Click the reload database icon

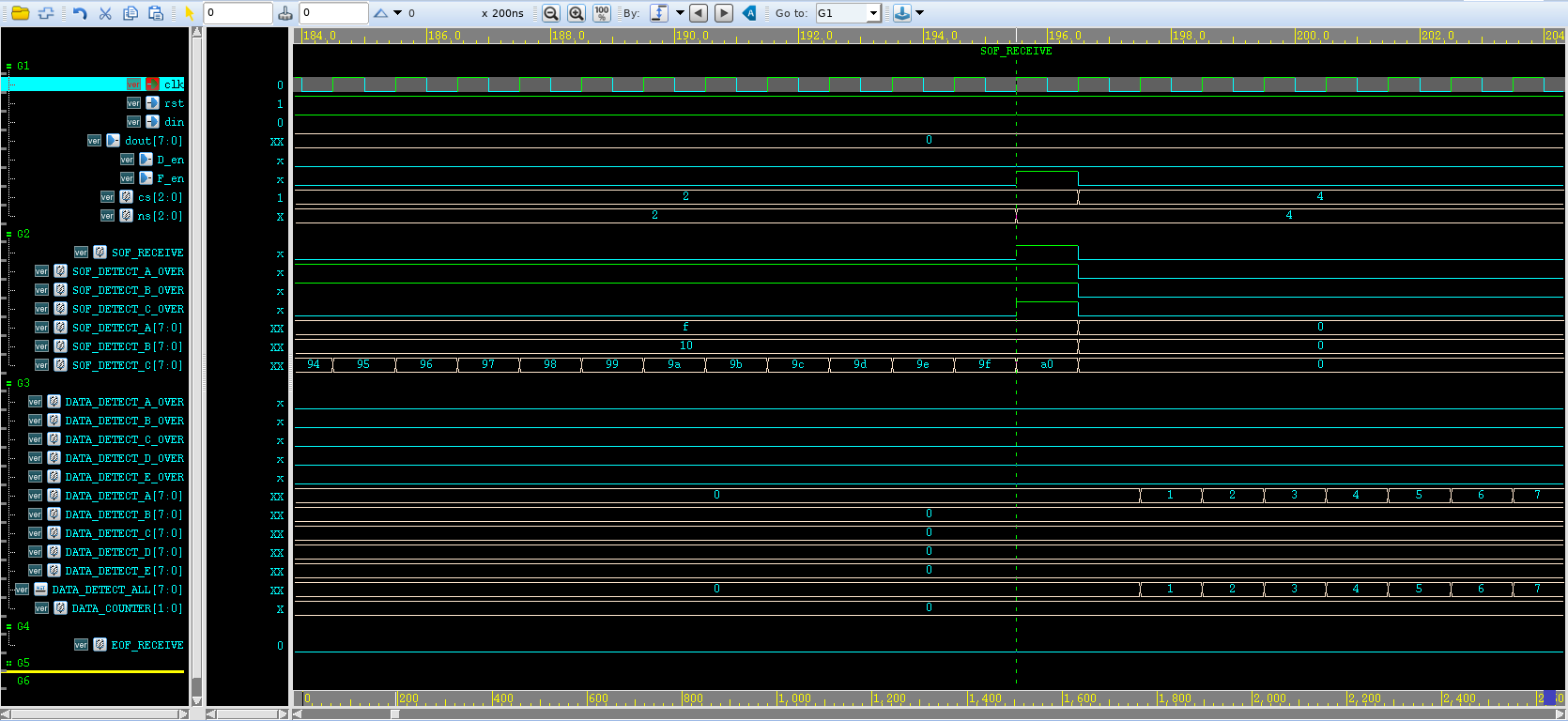pyautogui.click(x=46, y=13)
